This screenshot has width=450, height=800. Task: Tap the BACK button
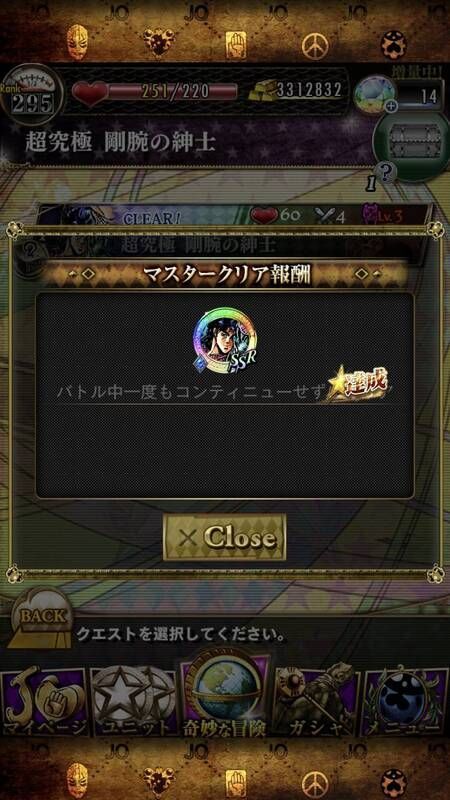click(42, 618)
